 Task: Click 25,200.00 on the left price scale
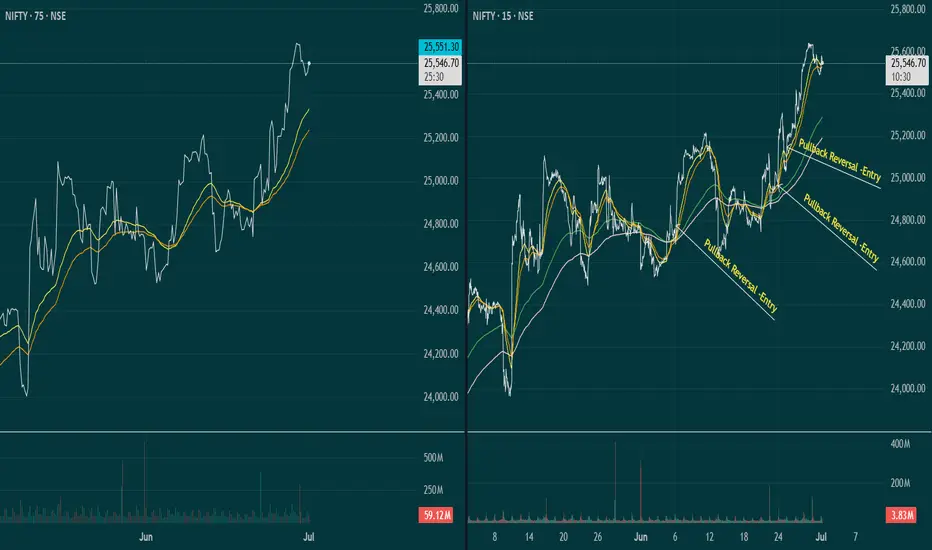[440, 137]
